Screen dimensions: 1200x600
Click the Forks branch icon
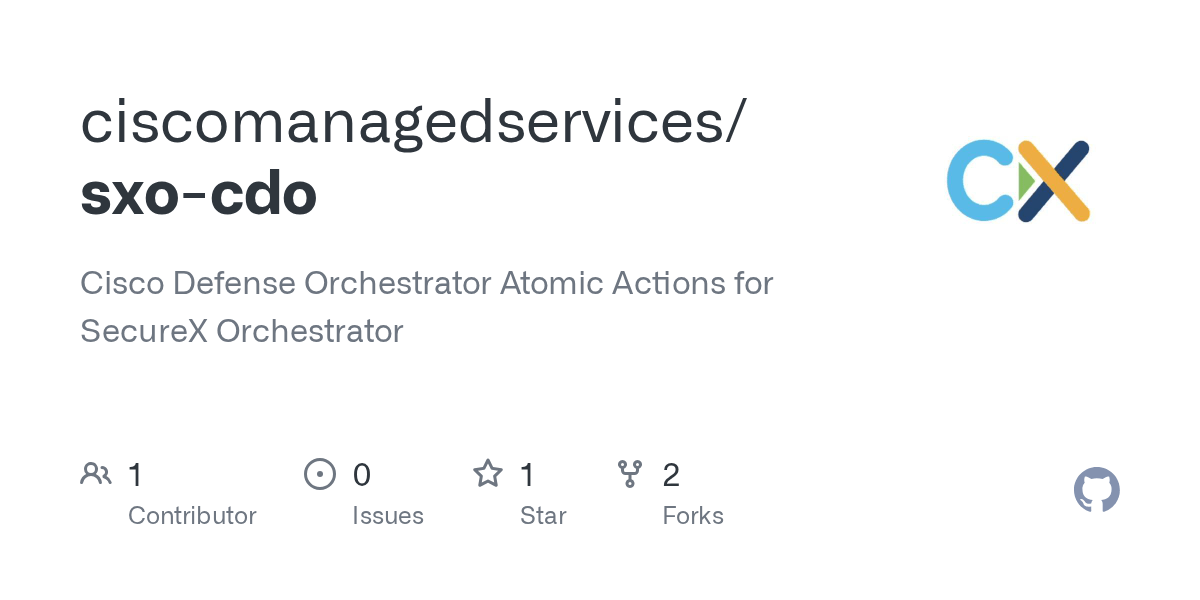630,474
